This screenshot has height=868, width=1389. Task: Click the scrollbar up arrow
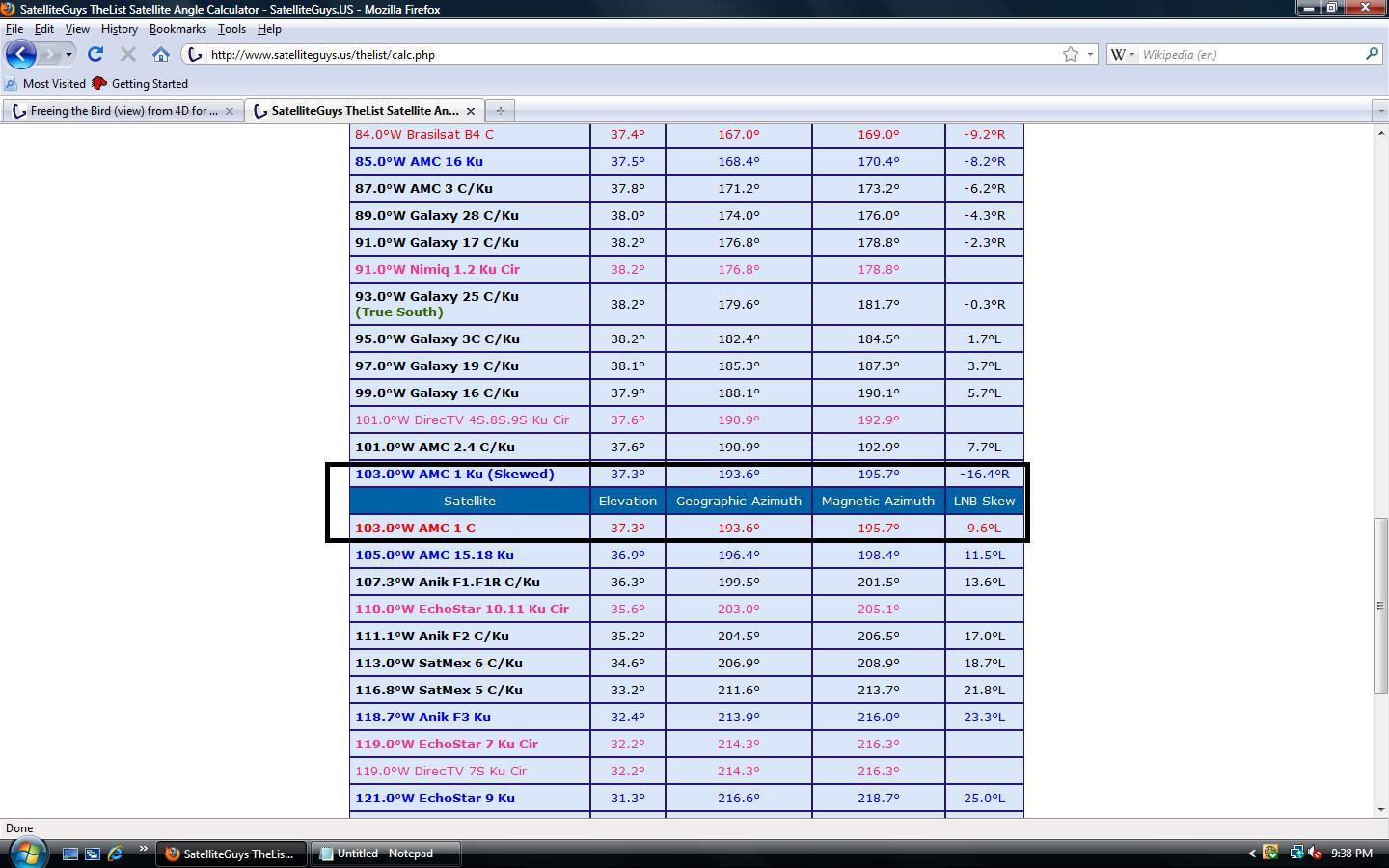1380,133
